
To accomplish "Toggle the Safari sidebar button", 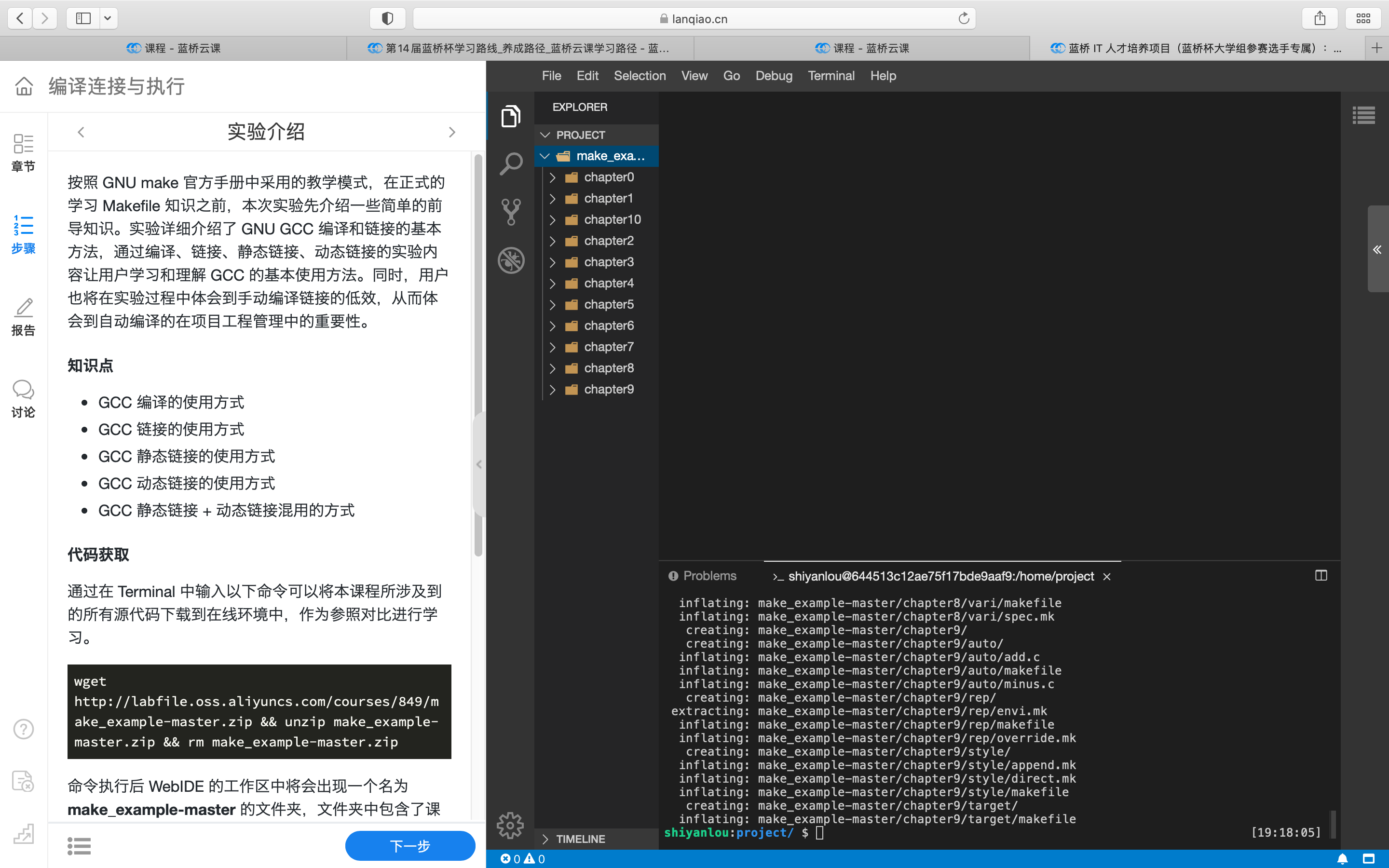I will (x=83, y=18).
